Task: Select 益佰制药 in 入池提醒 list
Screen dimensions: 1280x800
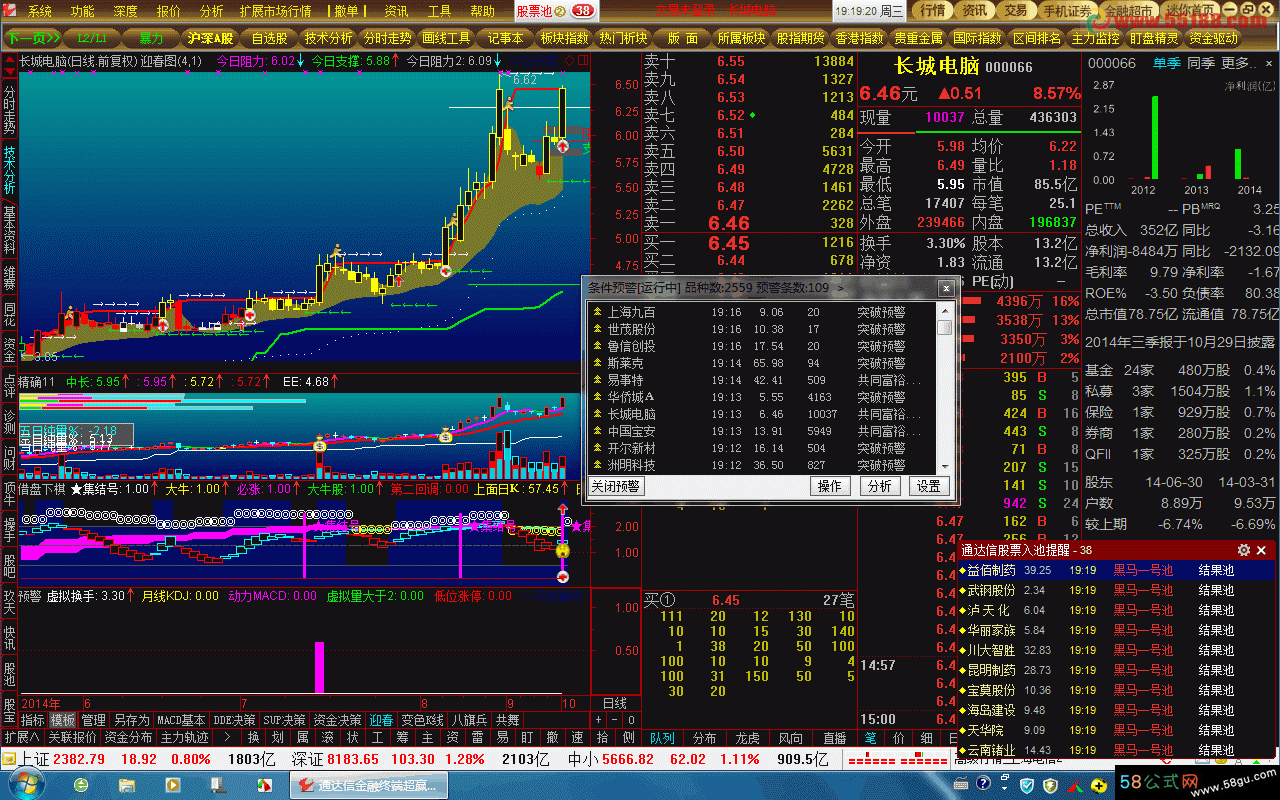Action: (x=1115, y=570)
